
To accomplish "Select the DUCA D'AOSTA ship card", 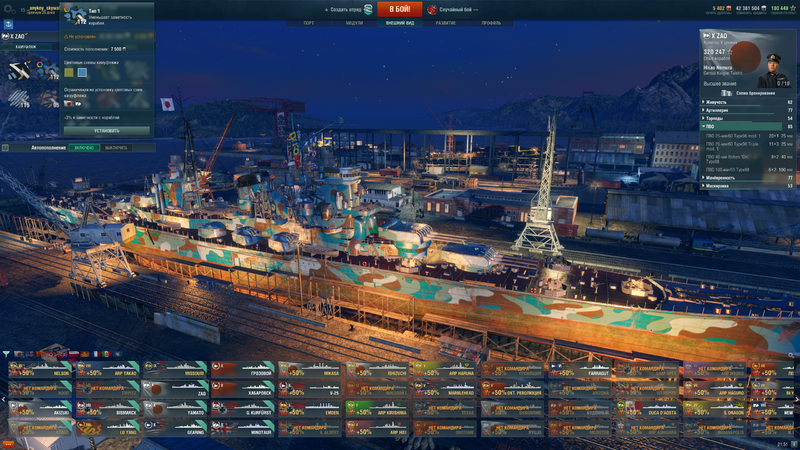I will click(647, 409).
